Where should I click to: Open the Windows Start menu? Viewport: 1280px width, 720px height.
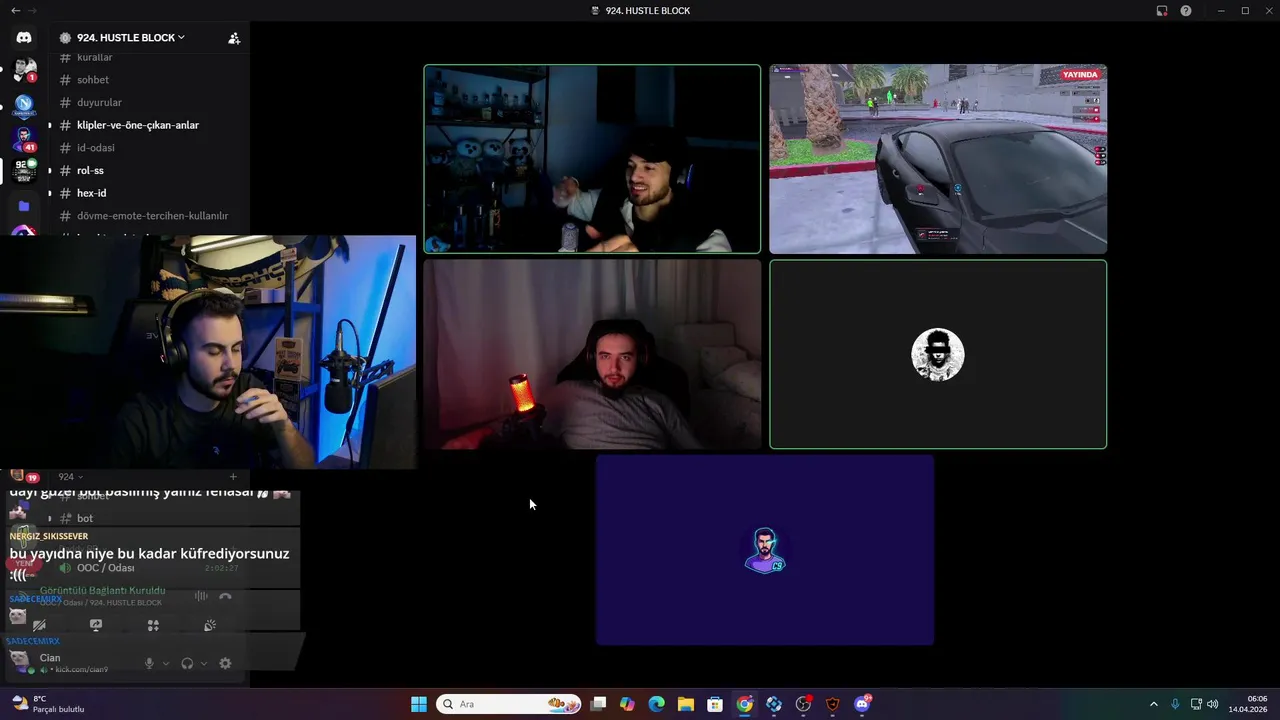419,704
